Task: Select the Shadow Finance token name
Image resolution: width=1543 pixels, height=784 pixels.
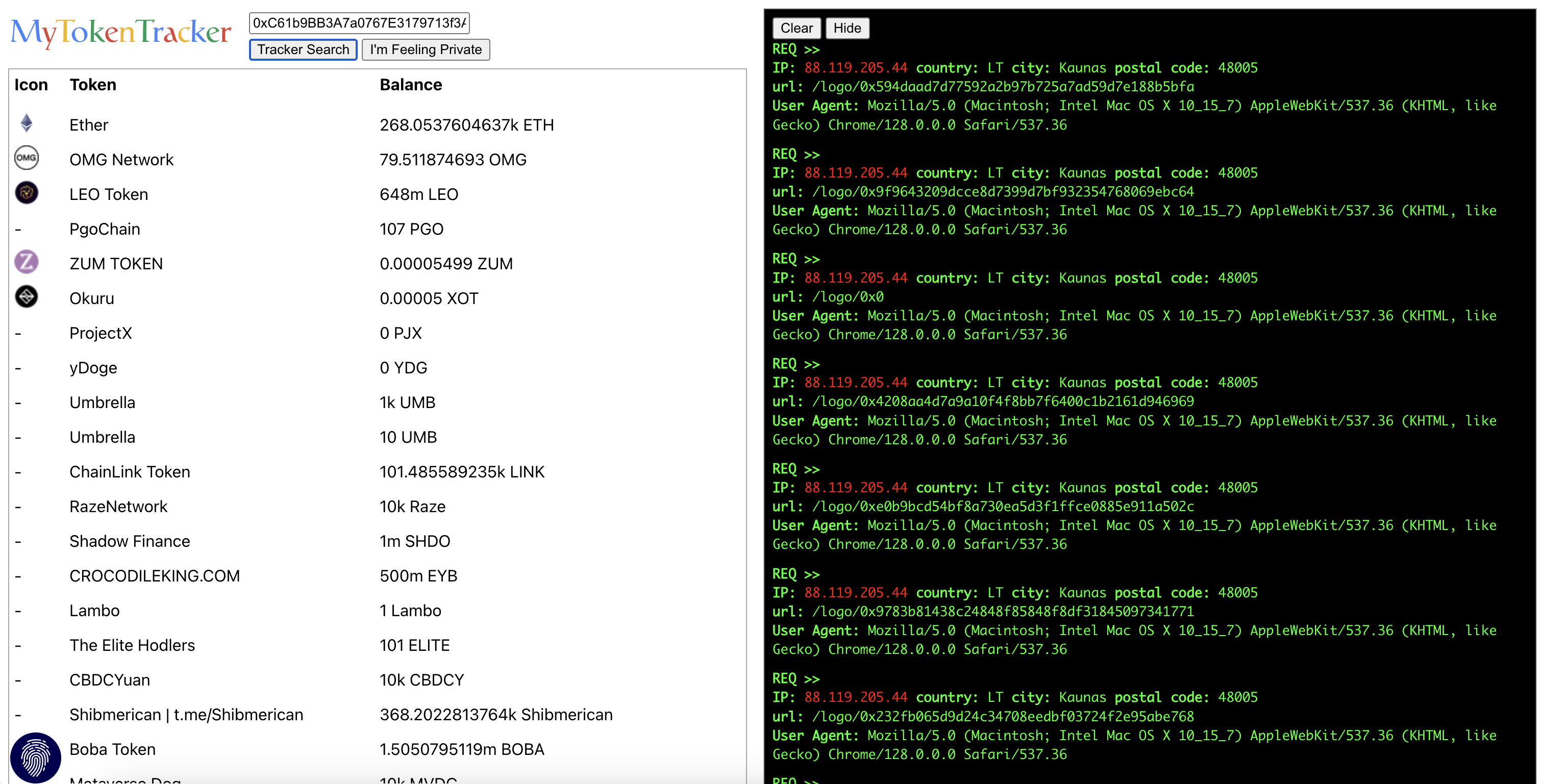Action: pyautogui.click(x=130, y=542)
